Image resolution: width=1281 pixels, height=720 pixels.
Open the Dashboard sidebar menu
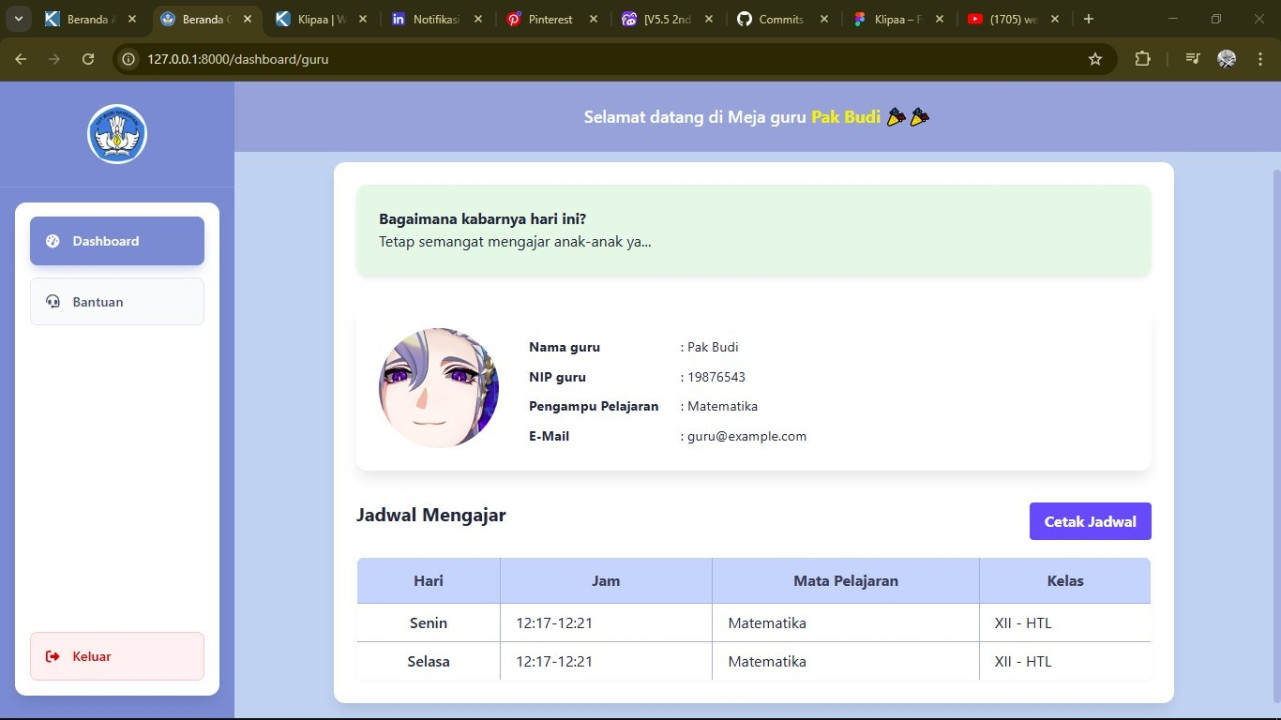[x=117, y=241]
